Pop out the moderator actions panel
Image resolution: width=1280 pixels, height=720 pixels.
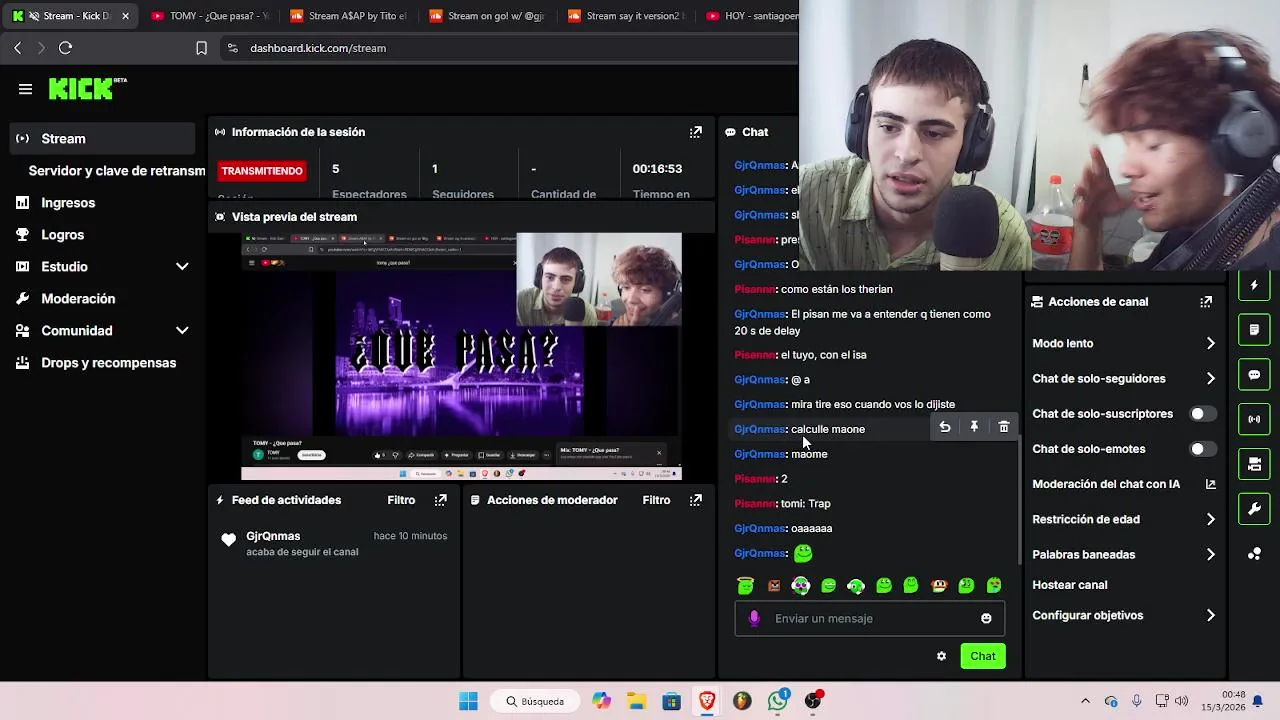tap(696, 500)
